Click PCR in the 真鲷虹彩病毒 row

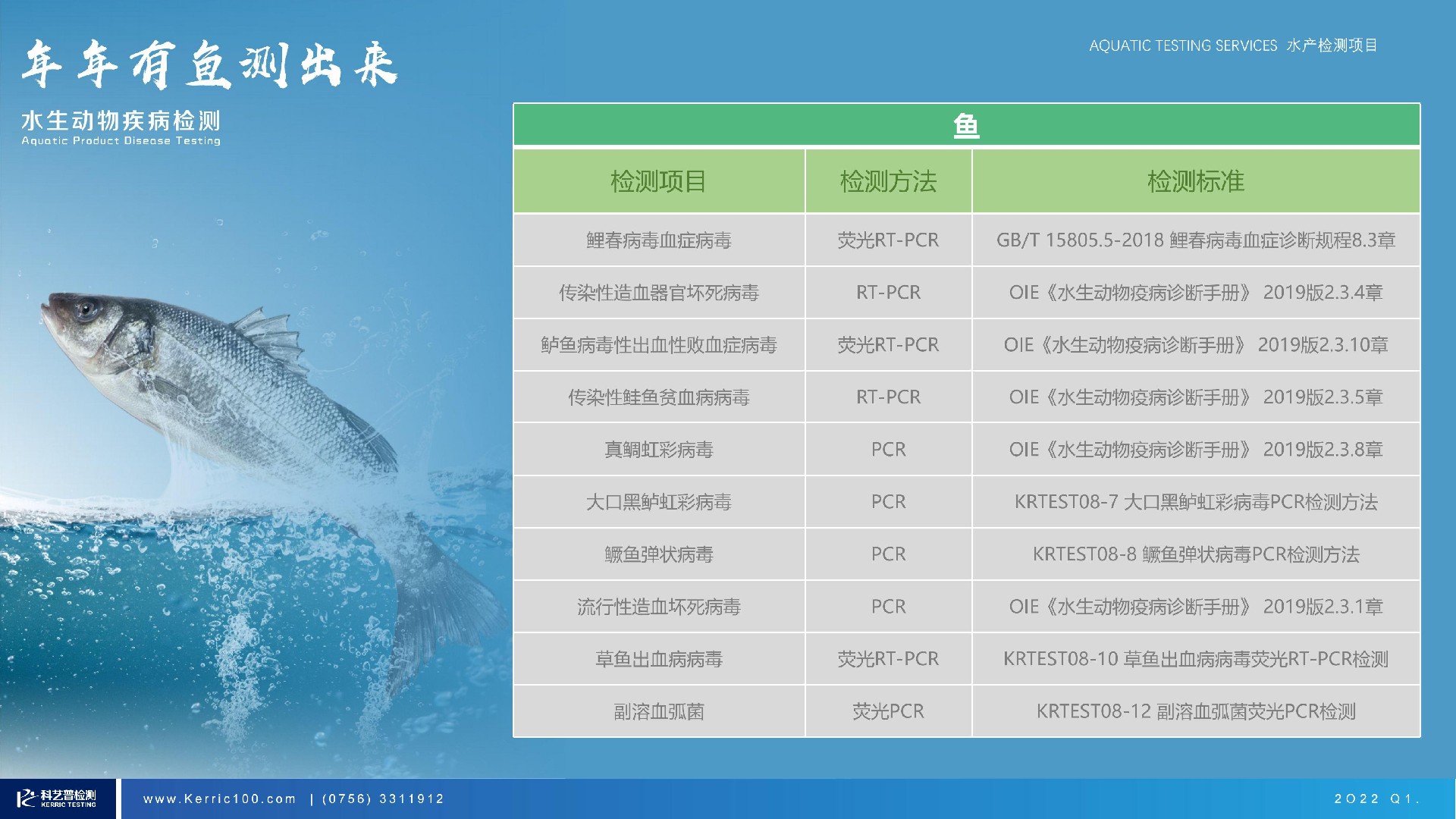coord(888,450)
